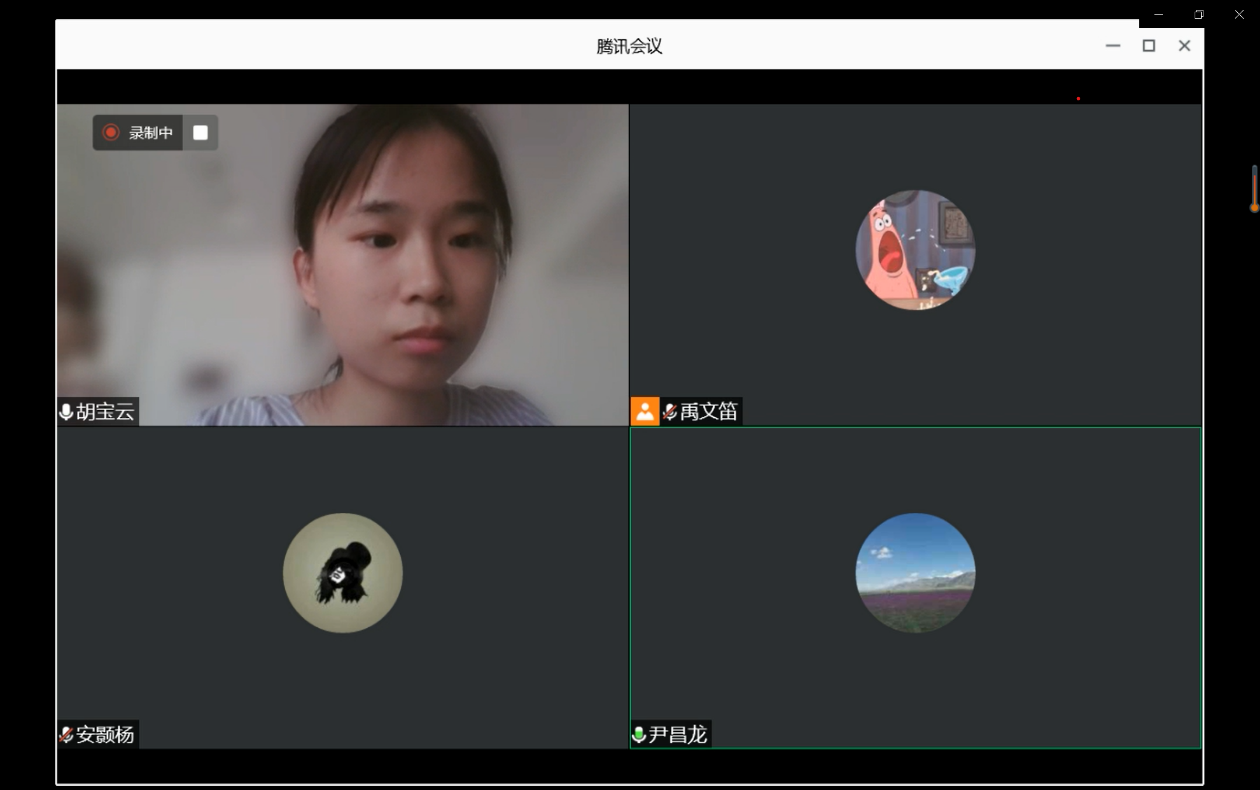1260x790 pixels.
Task: Click the orange host icon beside 禹文笛
Action: coord(645,411)
